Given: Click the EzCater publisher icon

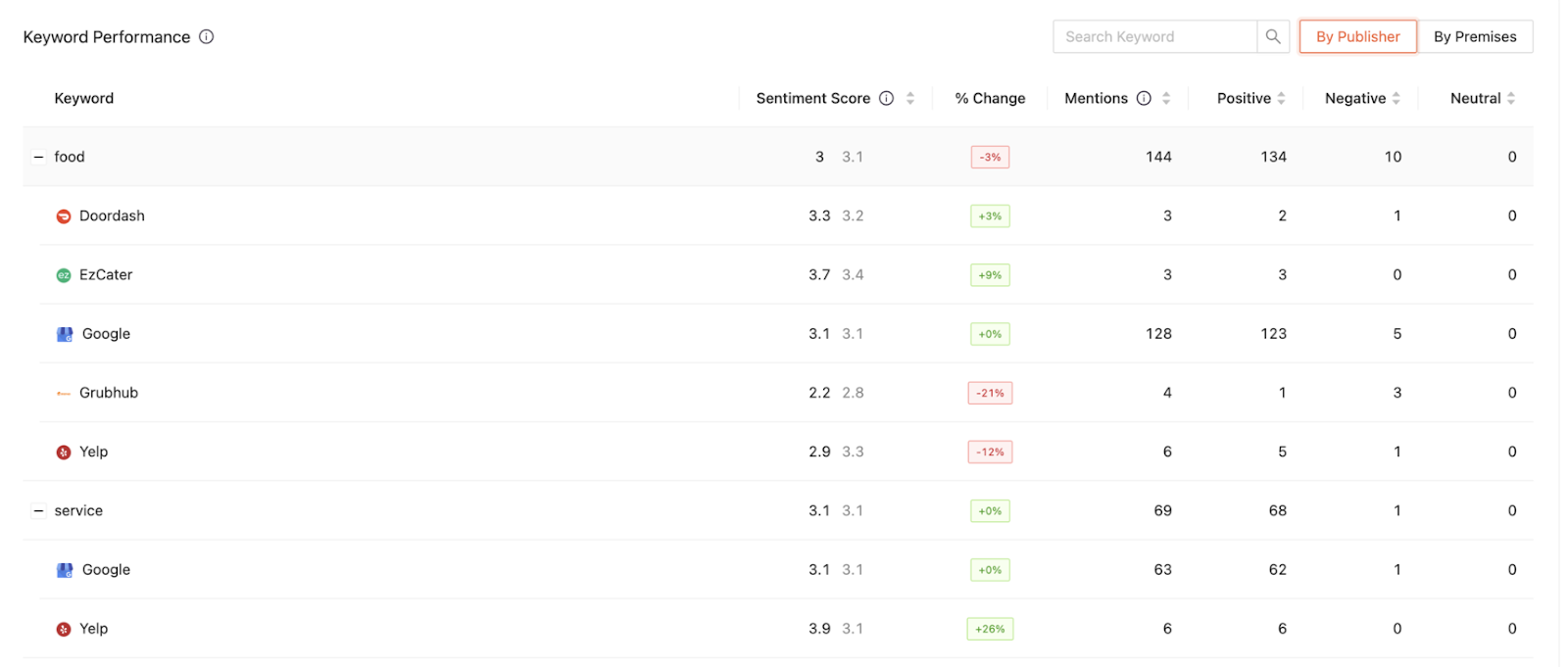Looking at the screenshot, I should pyautogui.click(x=64, y=275).
